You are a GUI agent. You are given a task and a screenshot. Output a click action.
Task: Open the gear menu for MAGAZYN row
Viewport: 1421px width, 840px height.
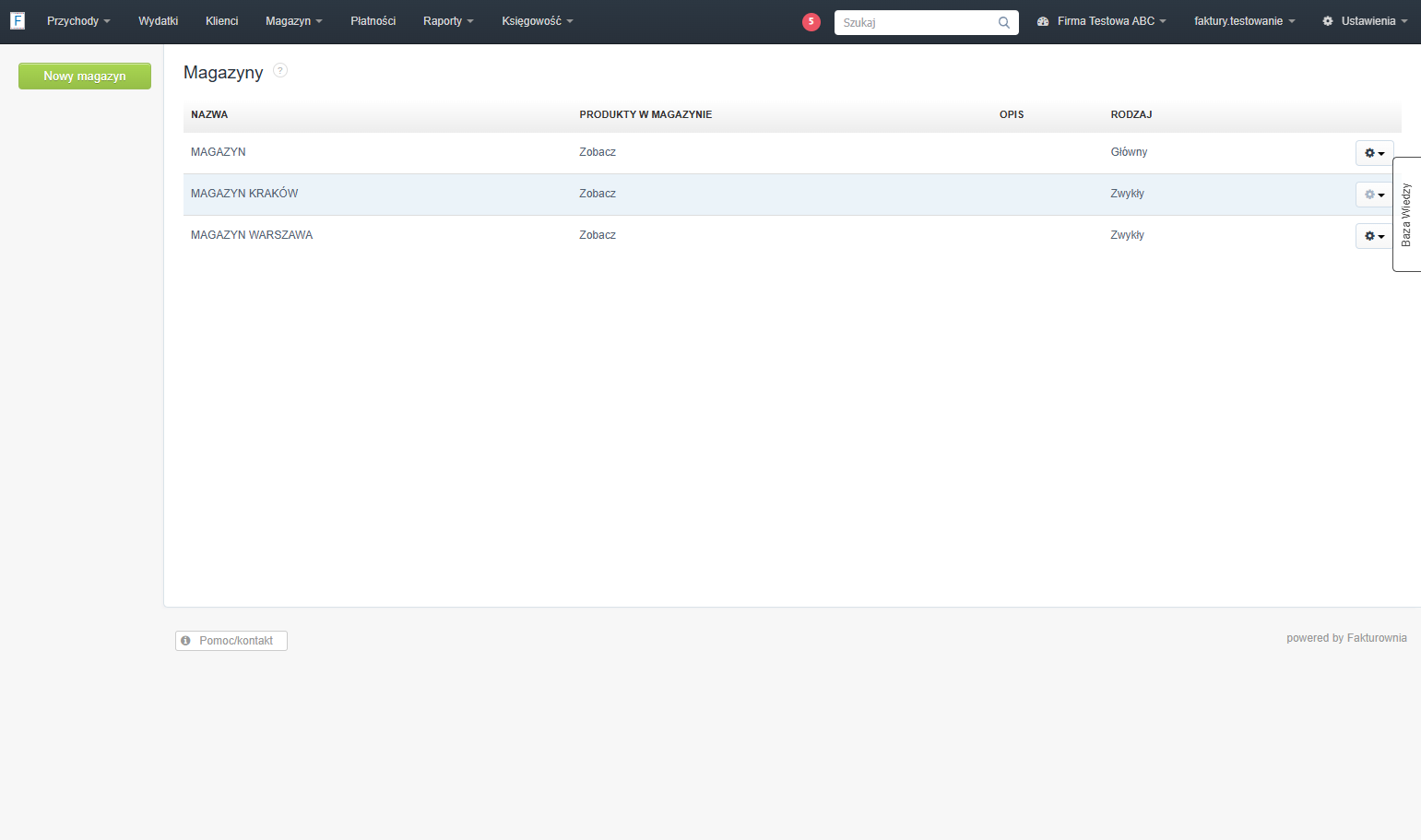[x=1374, y=153]
